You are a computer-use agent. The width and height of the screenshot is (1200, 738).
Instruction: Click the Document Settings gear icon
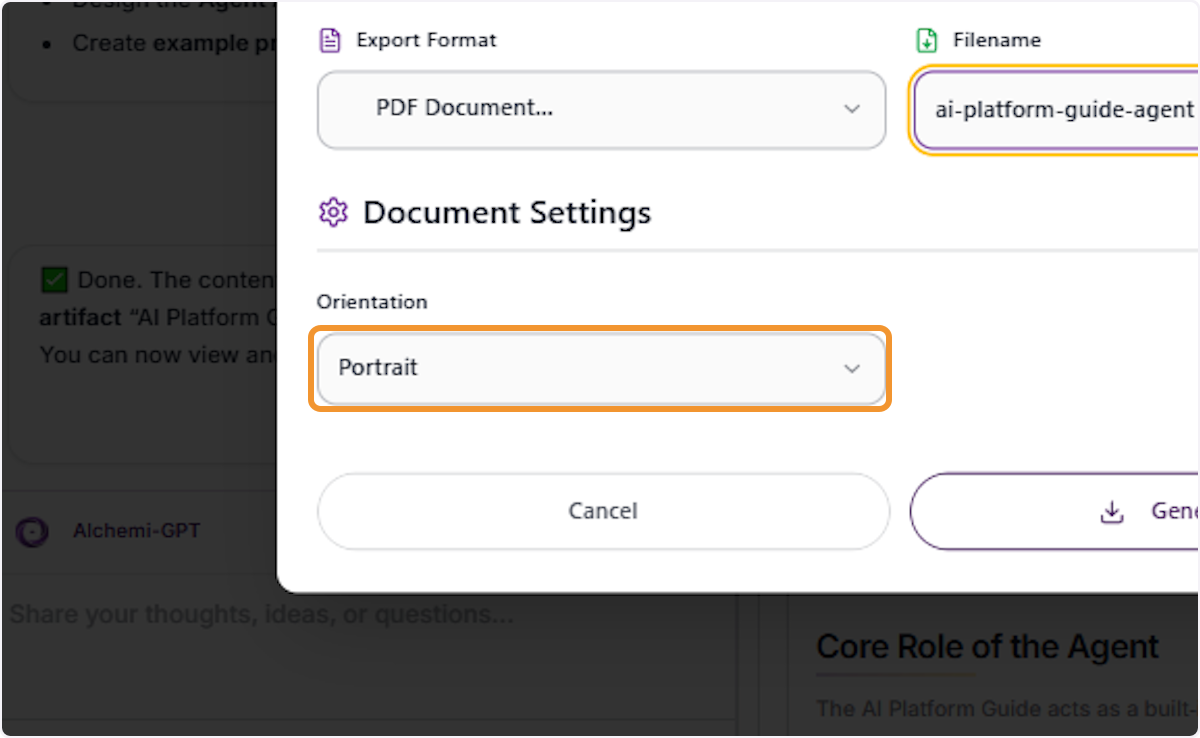pyautogui.click(x=332, y=212)
